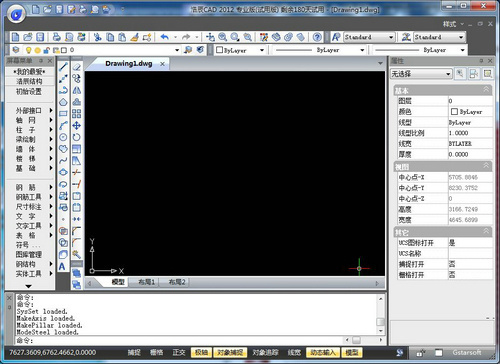Select the Circle draw tool
Image resolution: width=500 pixels, height=364 pixels.
(x=63, y=137)
